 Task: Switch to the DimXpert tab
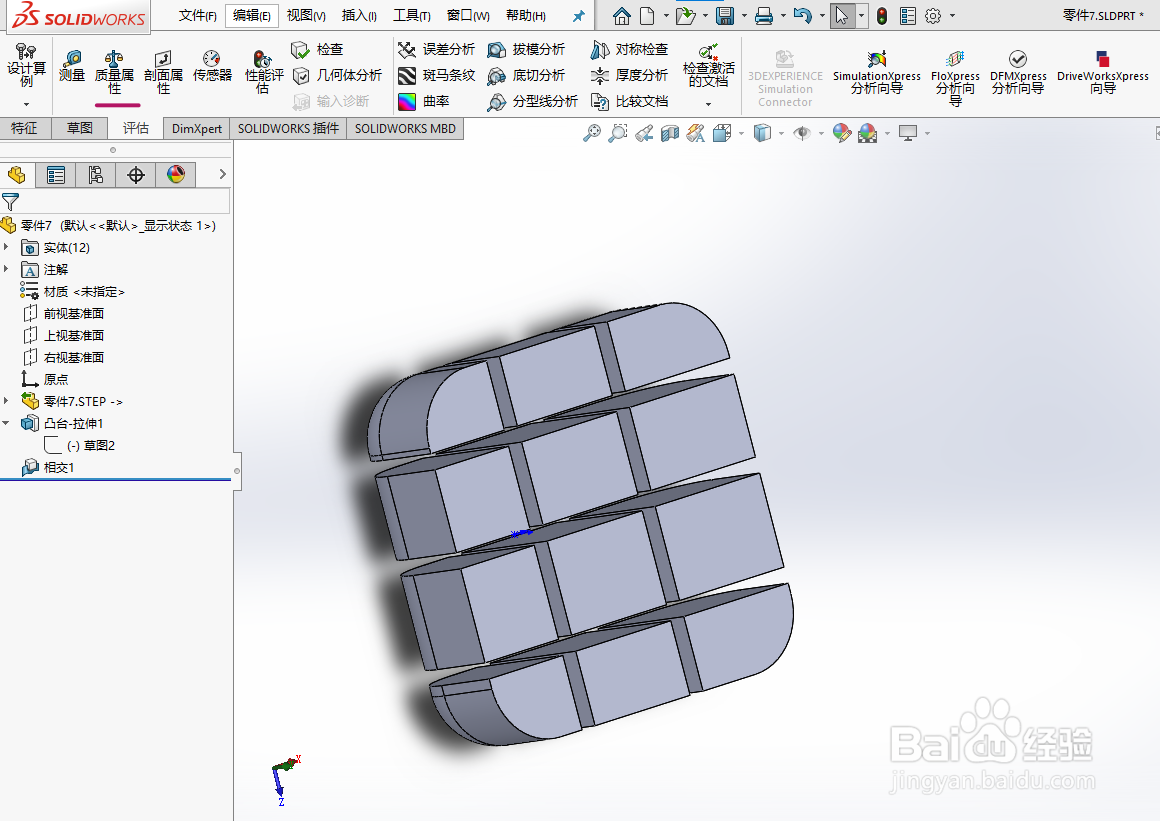[x=196, y=128]
